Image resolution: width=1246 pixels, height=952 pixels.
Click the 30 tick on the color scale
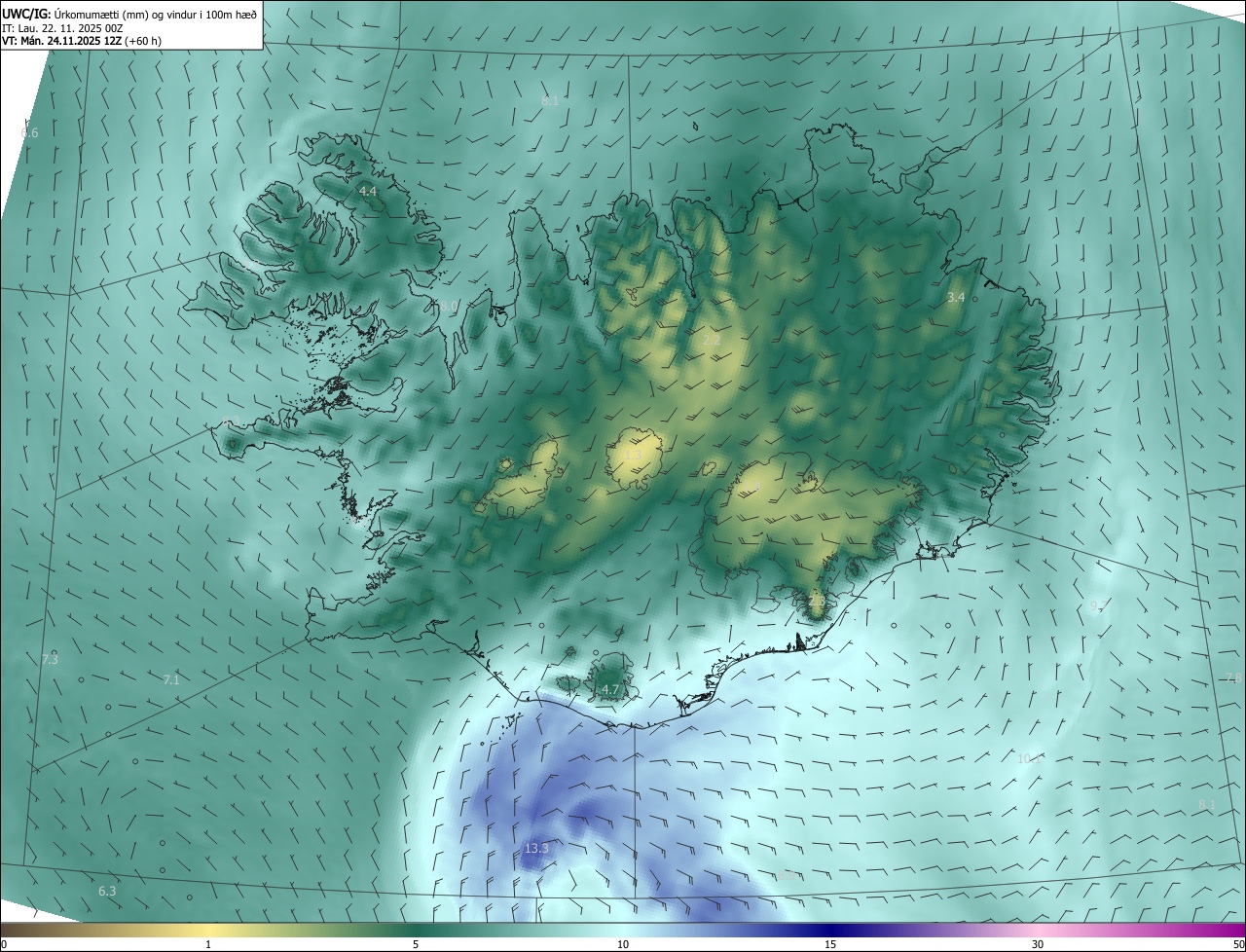1038,944
